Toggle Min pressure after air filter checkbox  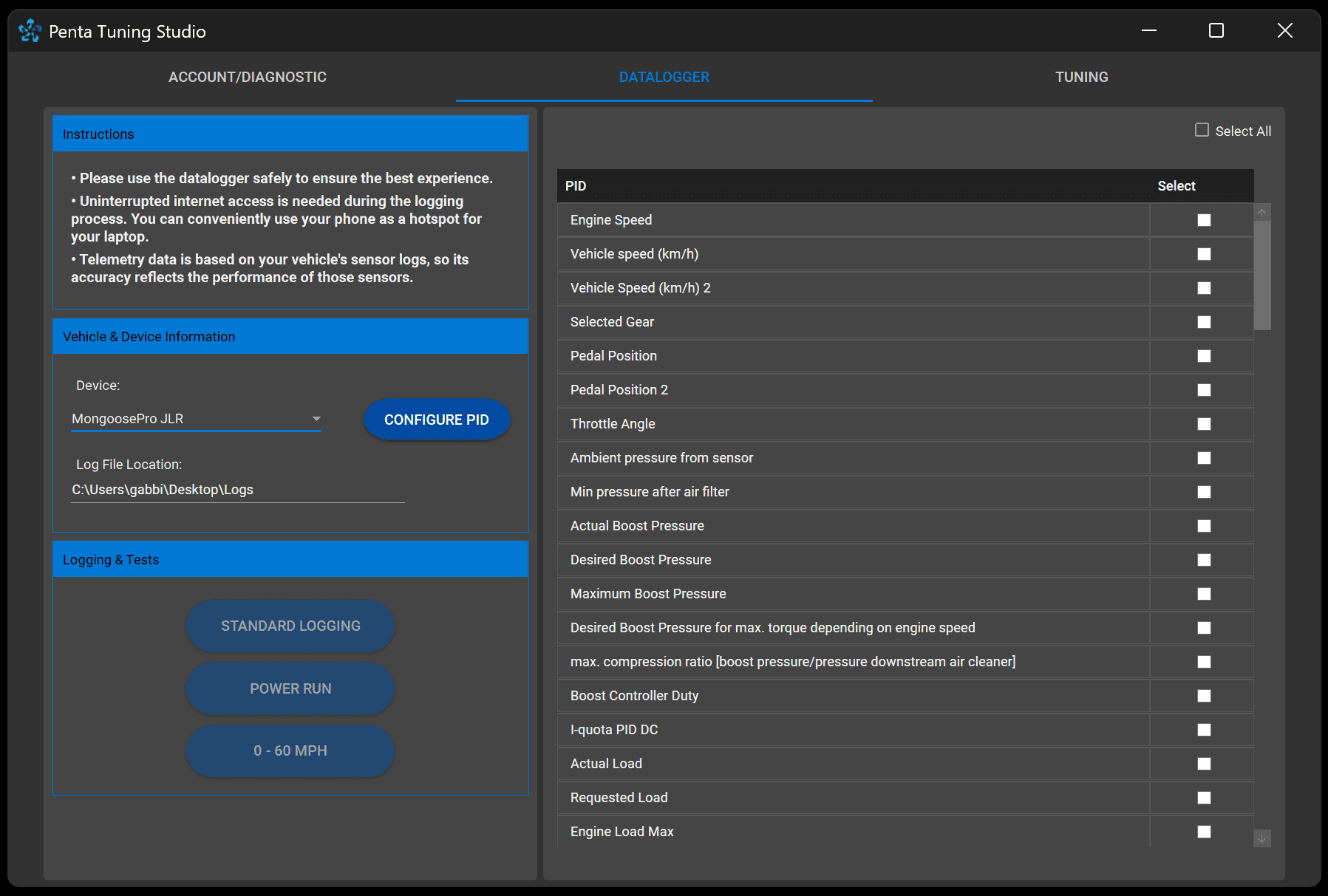coord(1204,492)
